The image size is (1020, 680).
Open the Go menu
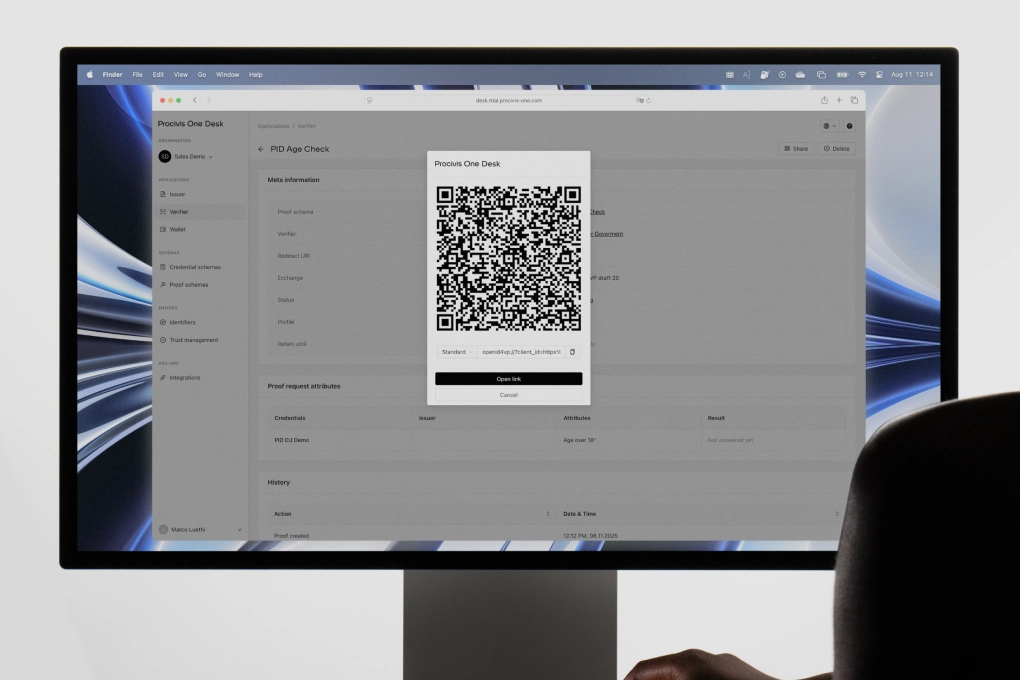click(x=202, y=75)
